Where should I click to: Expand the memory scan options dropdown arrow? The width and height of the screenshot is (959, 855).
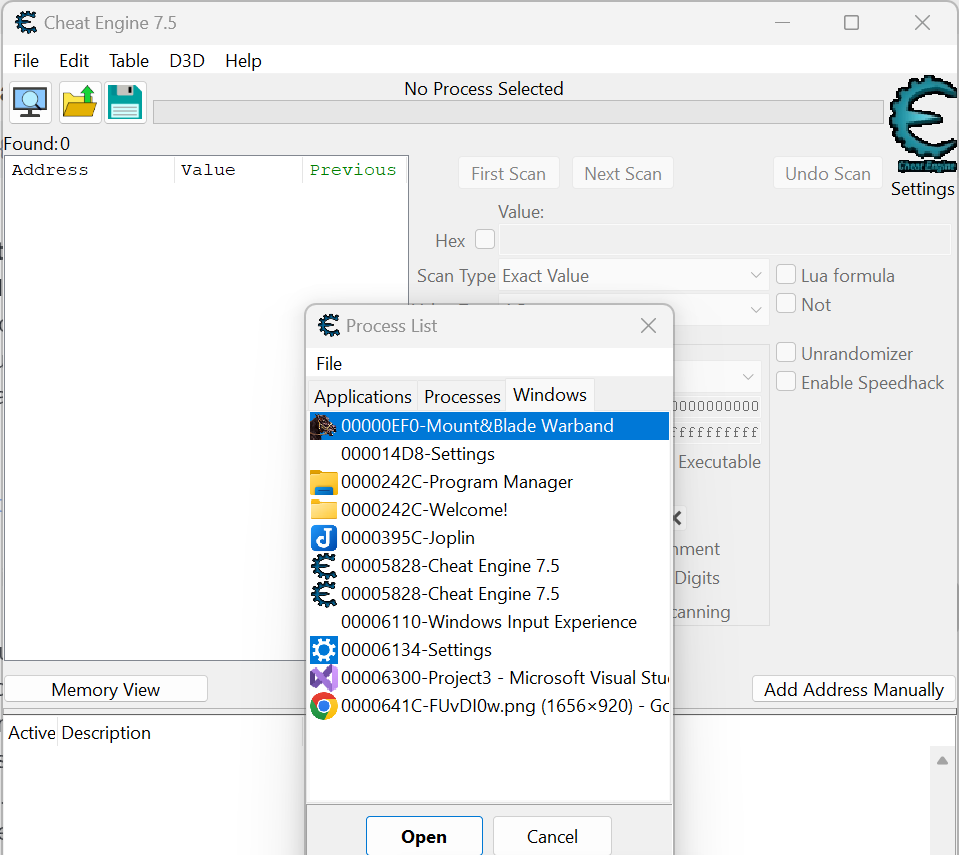coord(748,377)
